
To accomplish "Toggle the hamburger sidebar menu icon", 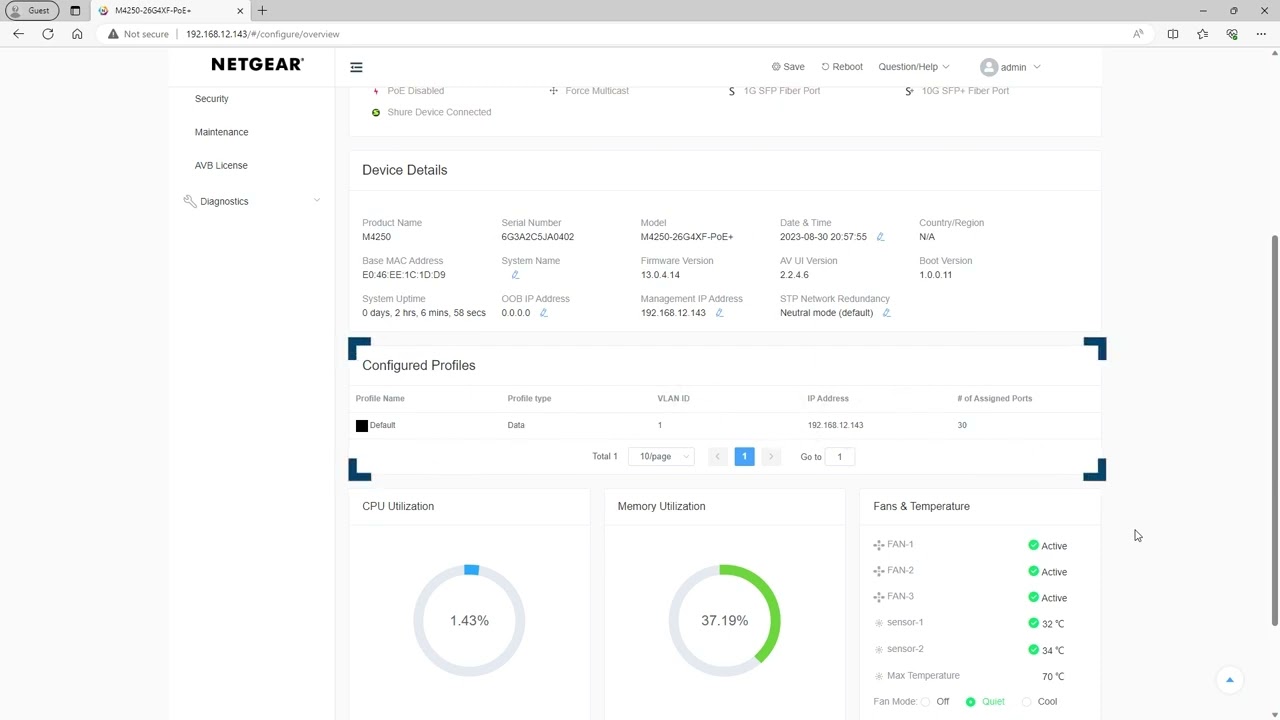I will click(356, 67).
